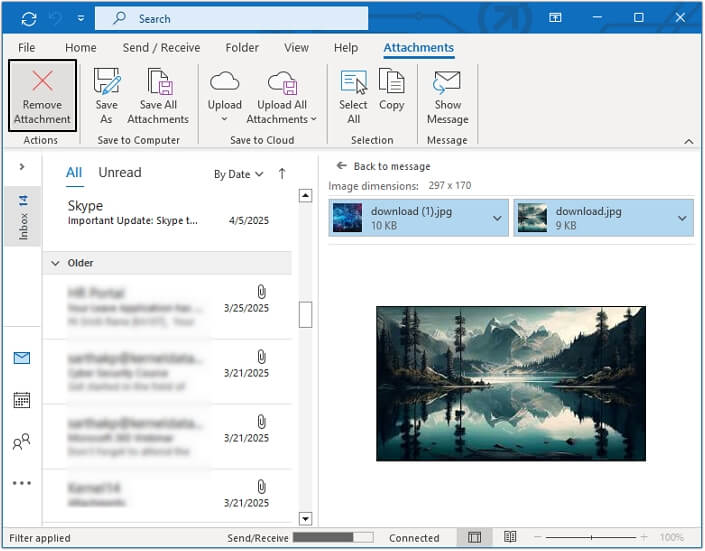Click message list scroll down arrow
Image resolution: width=705 pixels, height=551 pixels.
click(x=305, y=519)
